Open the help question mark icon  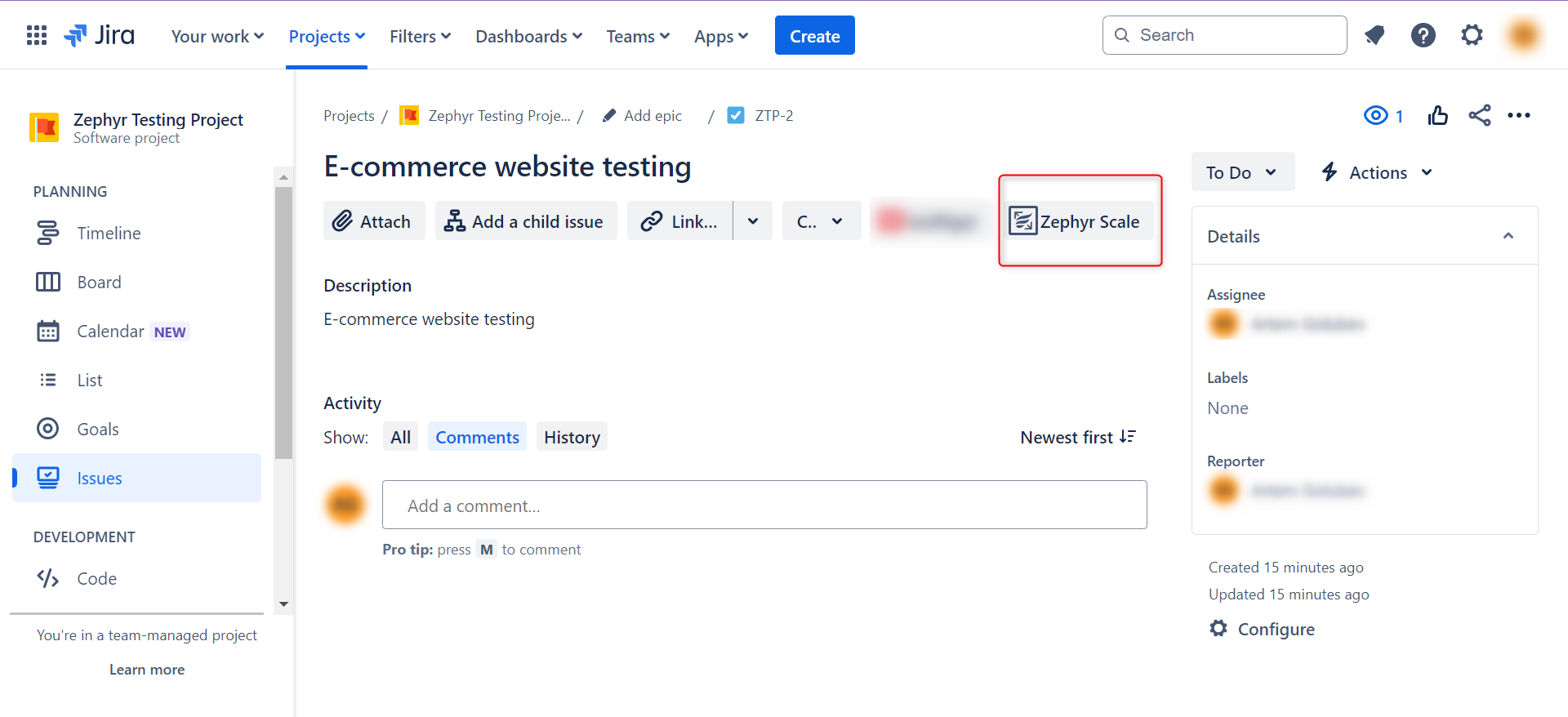[1423, 35]
